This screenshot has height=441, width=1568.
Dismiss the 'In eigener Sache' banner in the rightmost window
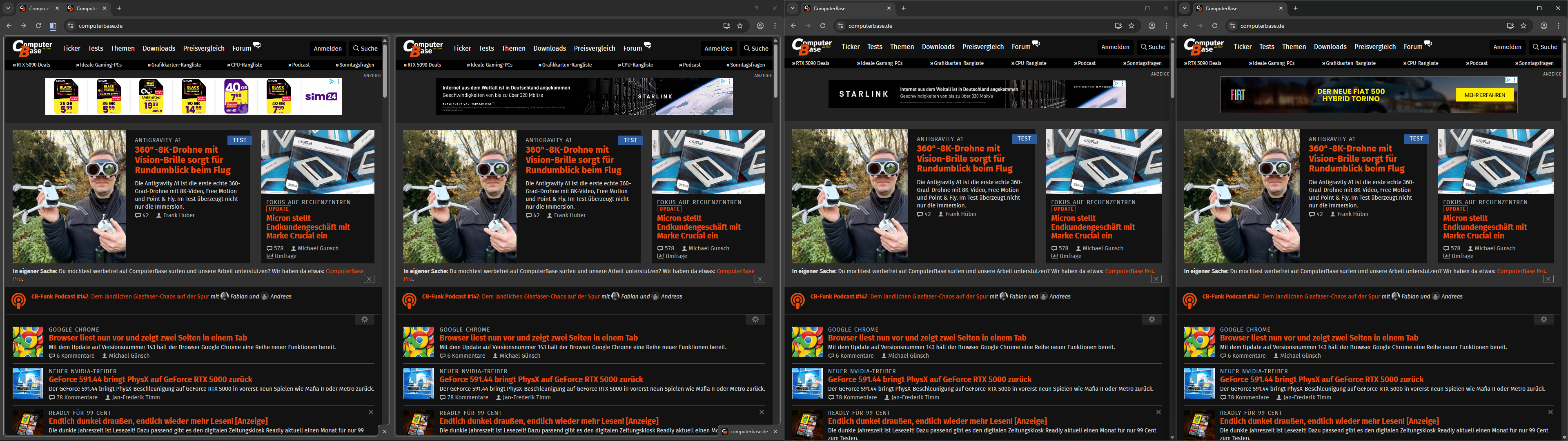point(1548,279)
